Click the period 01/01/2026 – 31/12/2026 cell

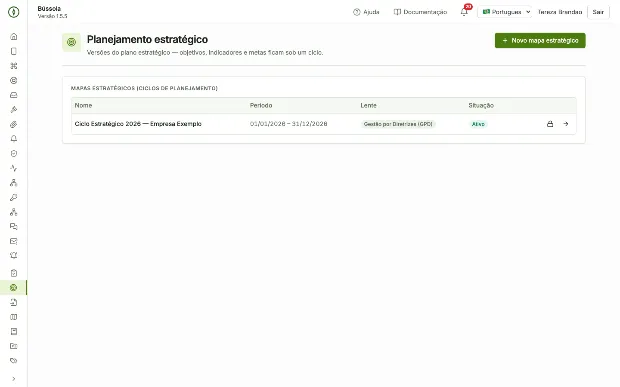[288, 124]
